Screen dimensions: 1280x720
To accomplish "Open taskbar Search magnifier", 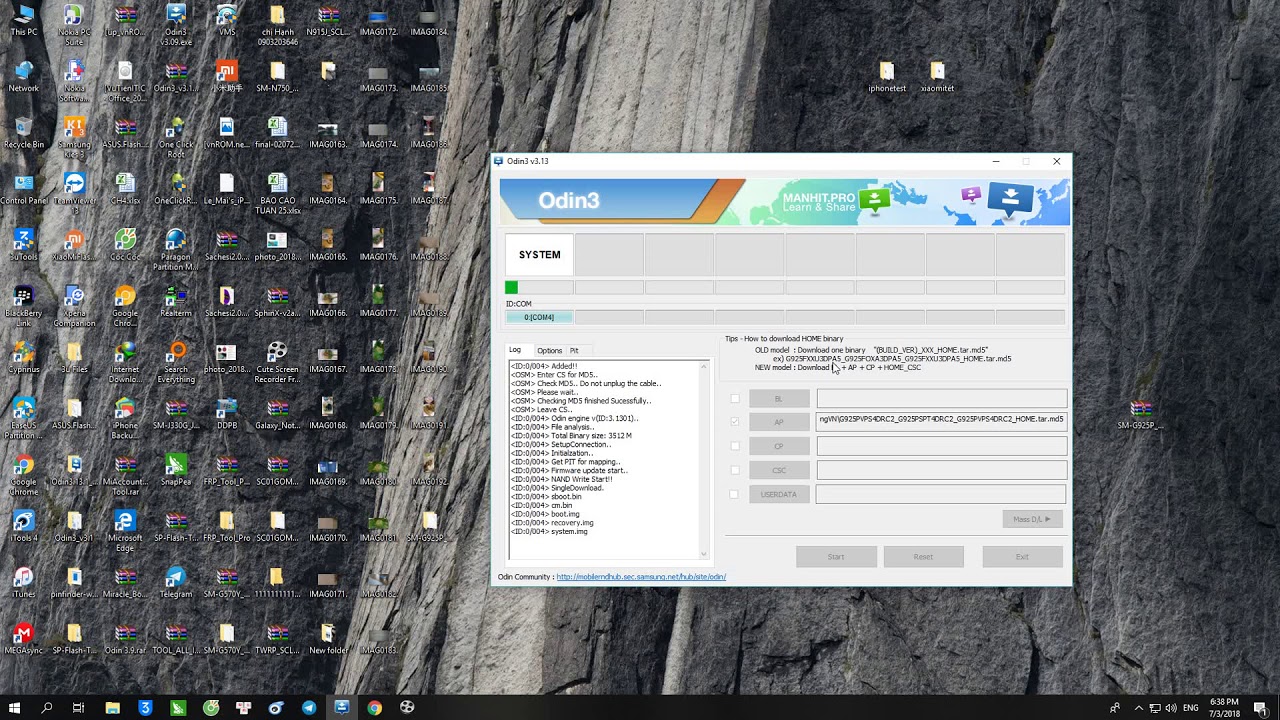I will pos(47,708).
